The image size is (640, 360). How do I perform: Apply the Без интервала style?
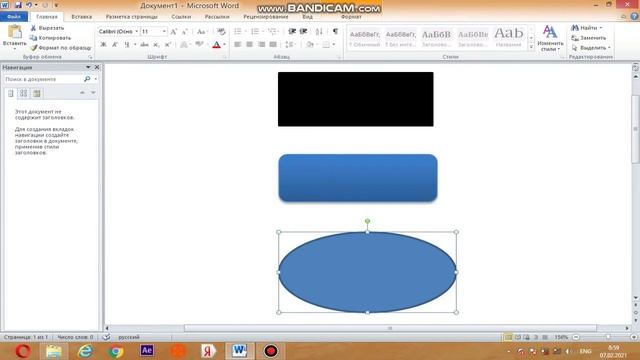400,38
